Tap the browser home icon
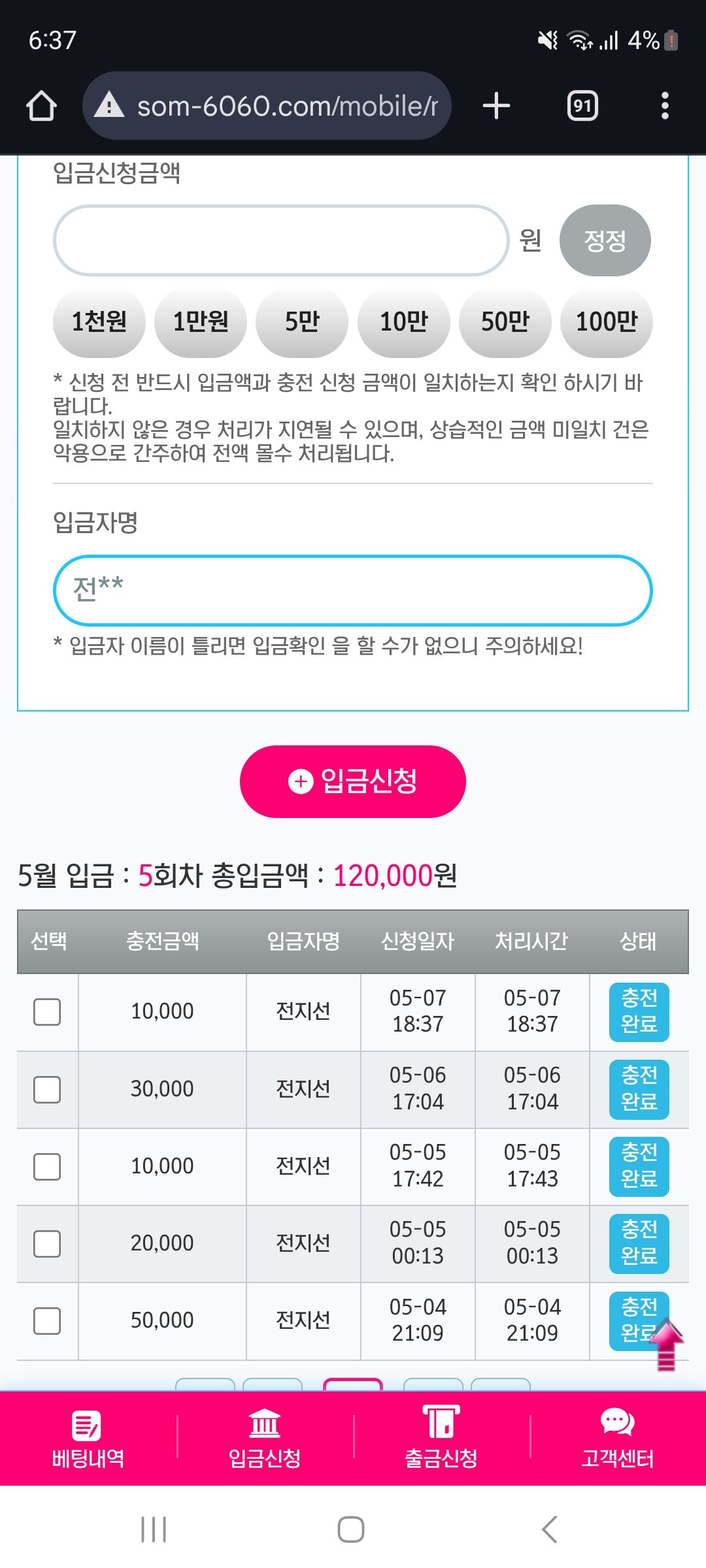Screen dimensions: 706x1568 tap(41, 106)
